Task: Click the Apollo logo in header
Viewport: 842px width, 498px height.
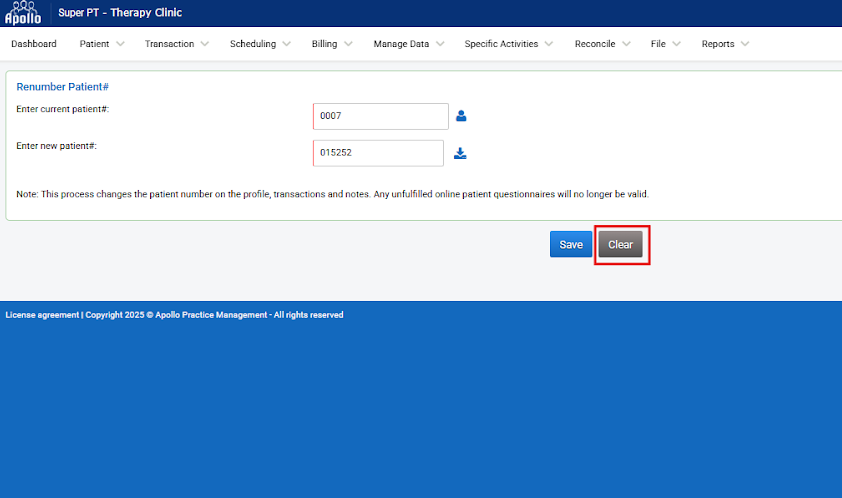Action: pyautogui.click(x=23, y=13)
